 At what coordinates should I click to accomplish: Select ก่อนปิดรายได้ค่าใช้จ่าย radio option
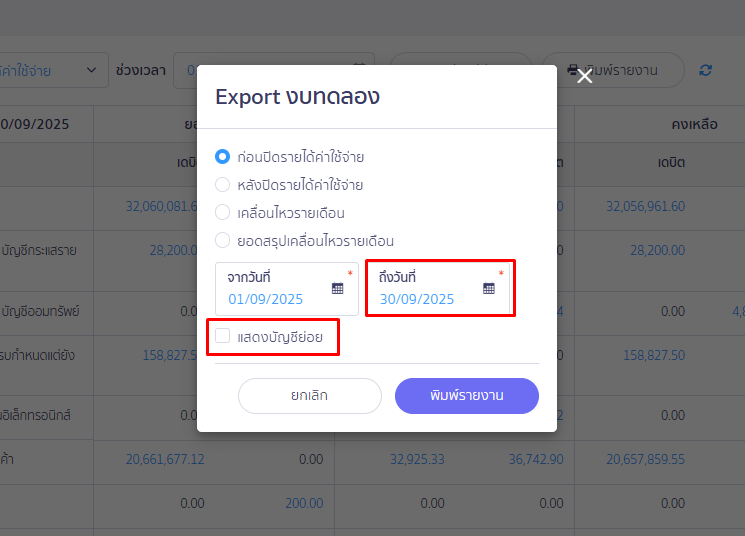222,156
